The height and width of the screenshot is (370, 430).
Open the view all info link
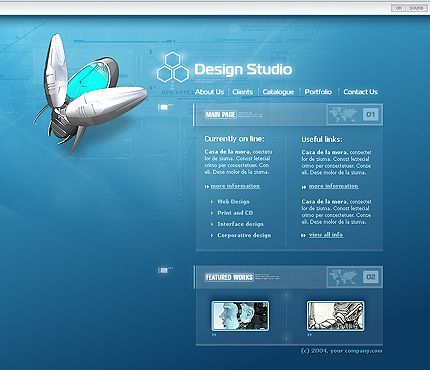pyautogui.click(x=326, y=235)
